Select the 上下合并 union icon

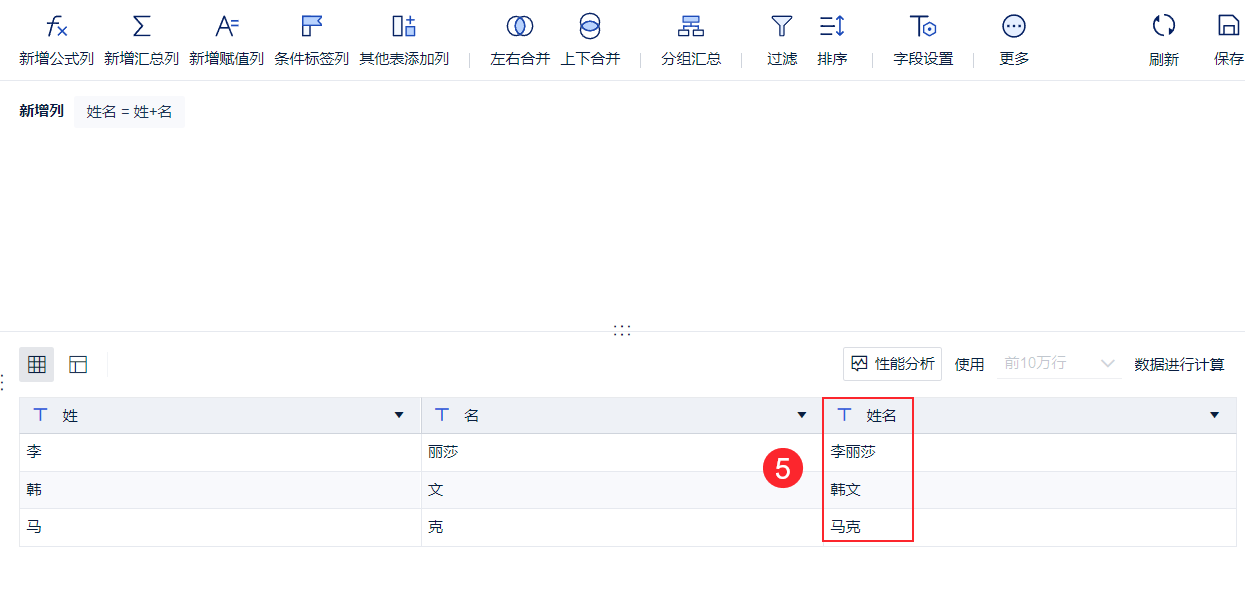(590, 27)
